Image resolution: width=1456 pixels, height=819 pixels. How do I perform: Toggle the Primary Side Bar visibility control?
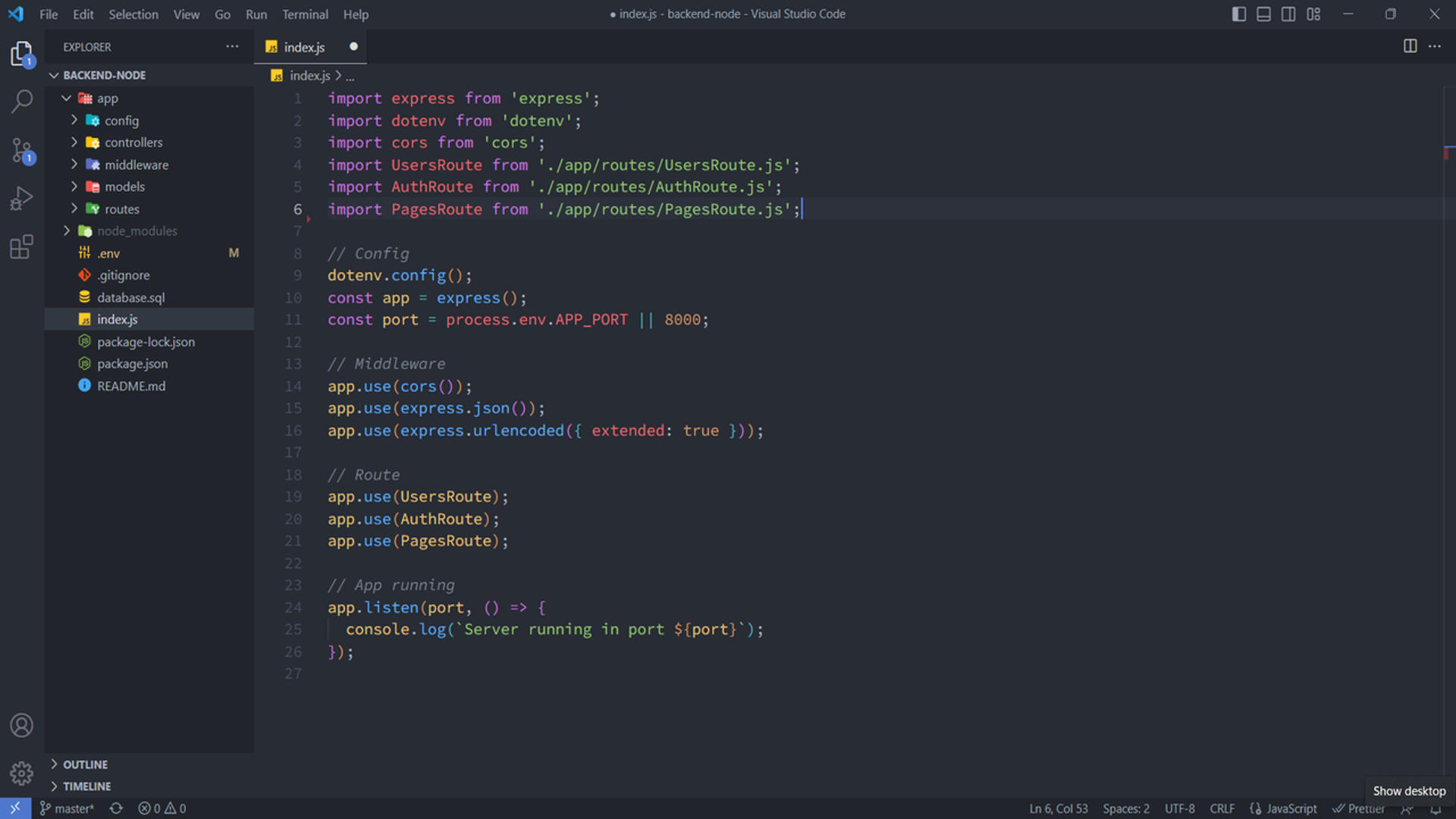tap(1238, 14)
